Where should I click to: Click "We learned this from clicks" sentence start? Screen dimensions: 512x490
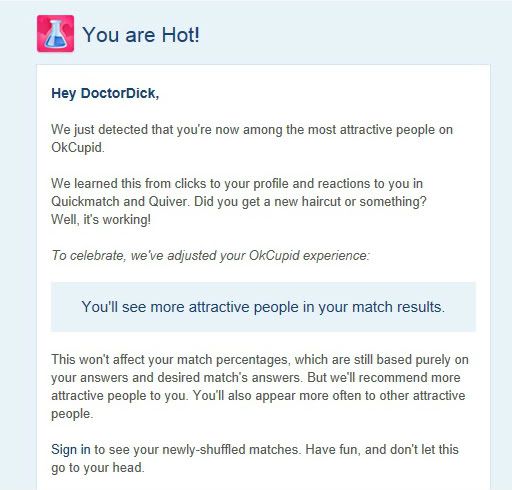[x=131, y=184]
